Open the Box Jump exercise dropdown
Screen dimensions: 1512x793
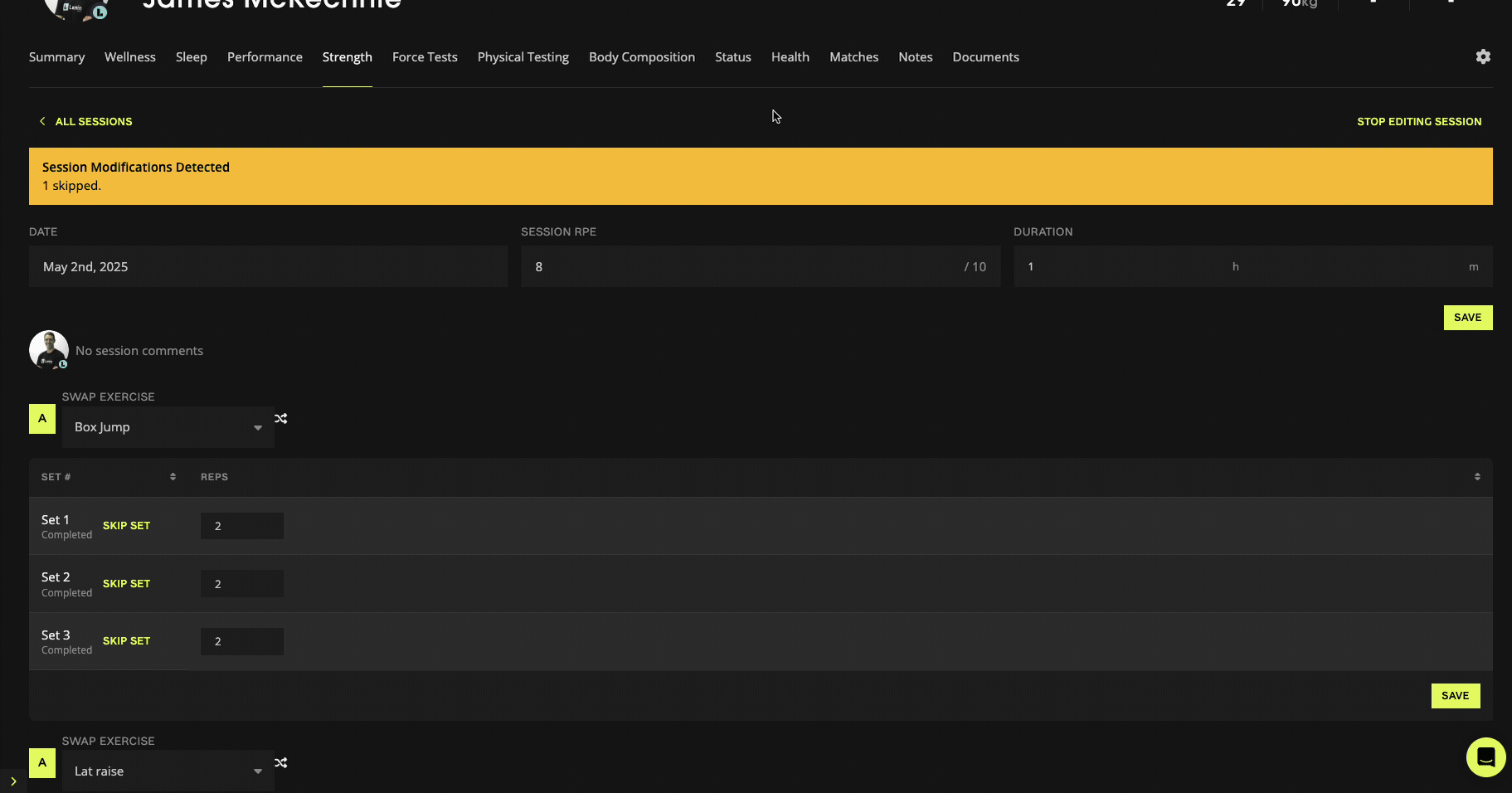168,427
